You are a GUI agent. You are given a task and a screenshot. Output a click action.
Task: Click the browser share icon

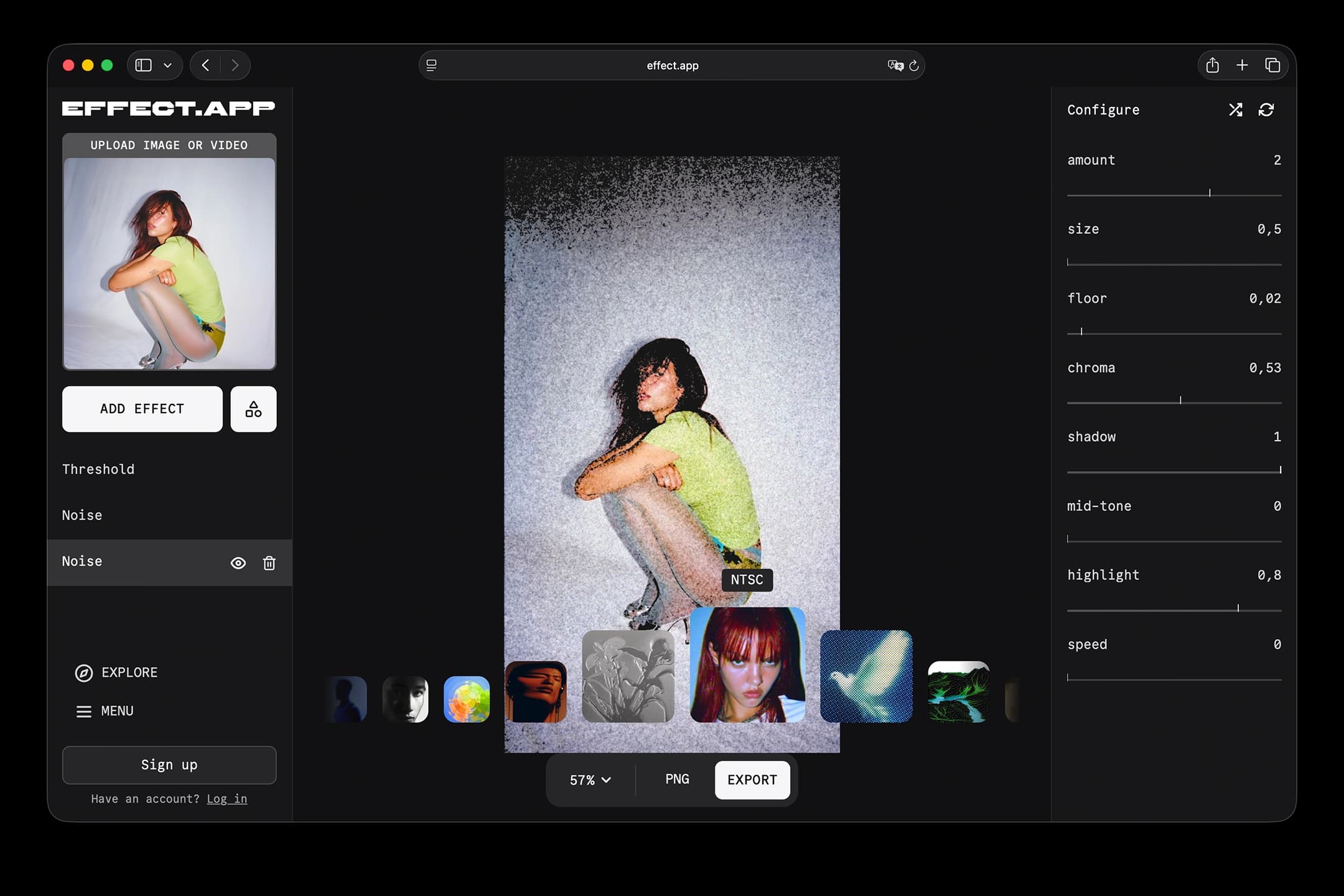click(x=1212, y=65)
